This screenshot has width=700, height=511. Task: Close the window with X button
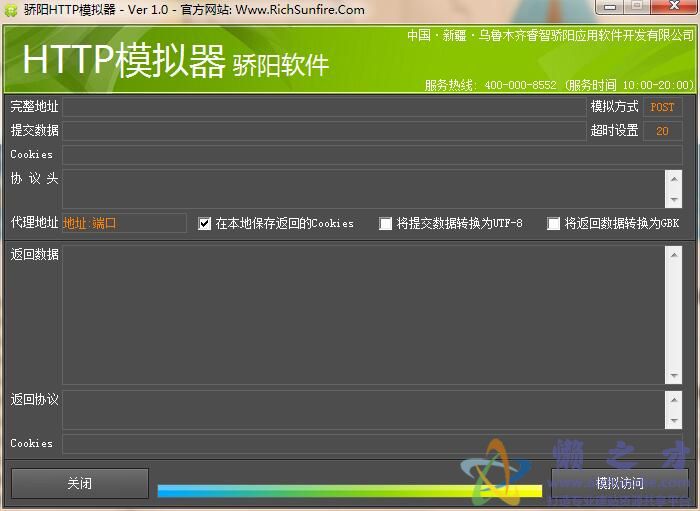(675, 7)
